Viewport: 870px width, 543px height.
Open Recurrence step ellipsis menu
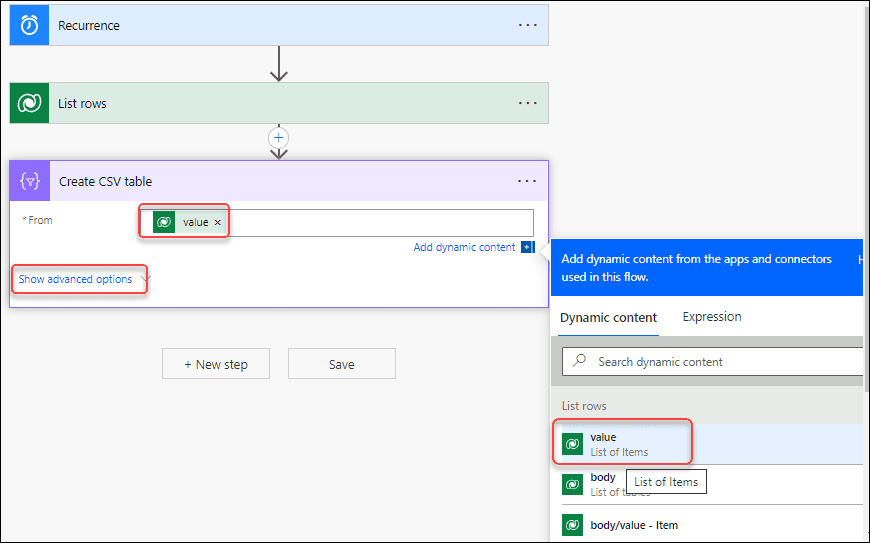click(527, 25)
